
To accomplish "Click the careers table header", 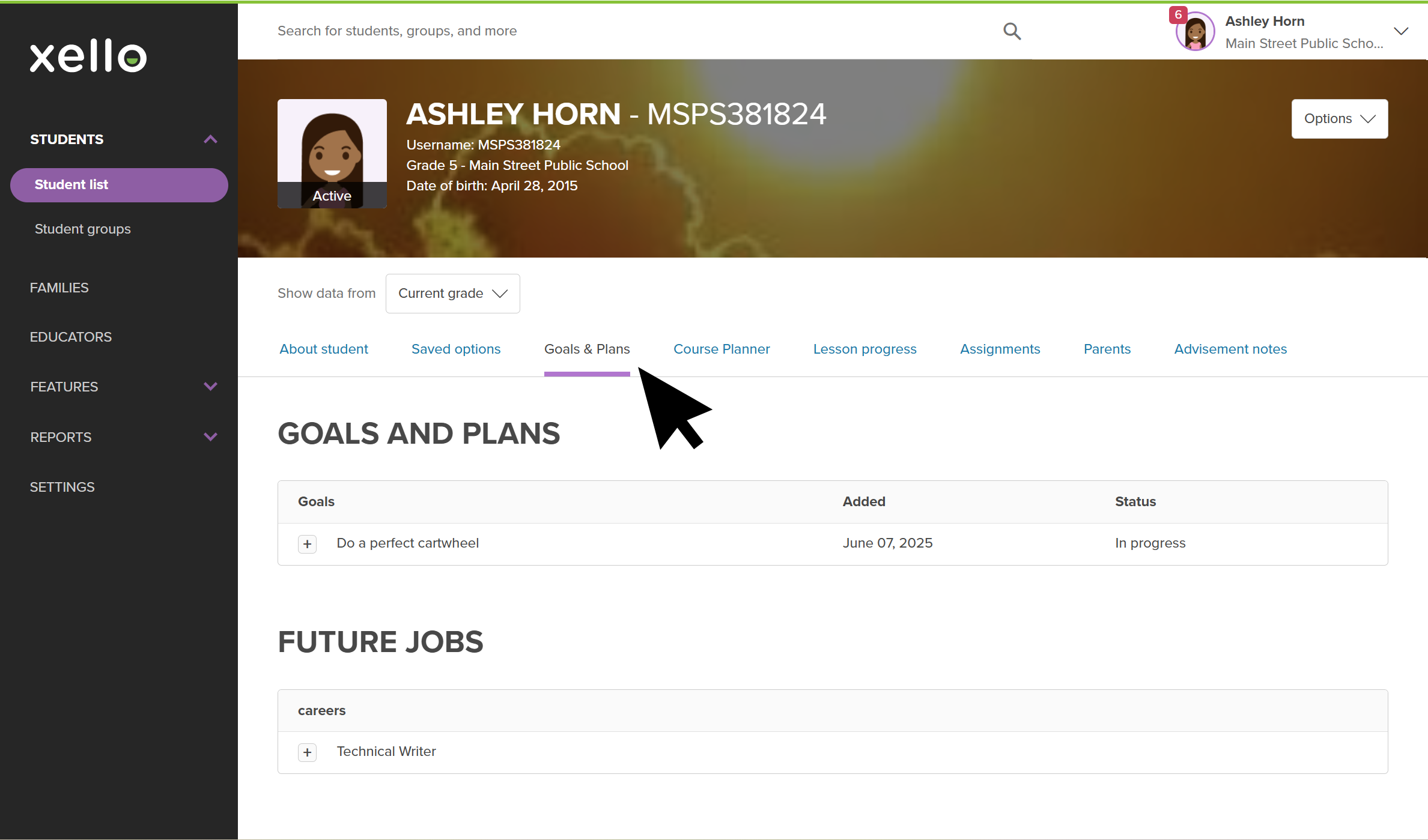I will click(x=321, y=710).
